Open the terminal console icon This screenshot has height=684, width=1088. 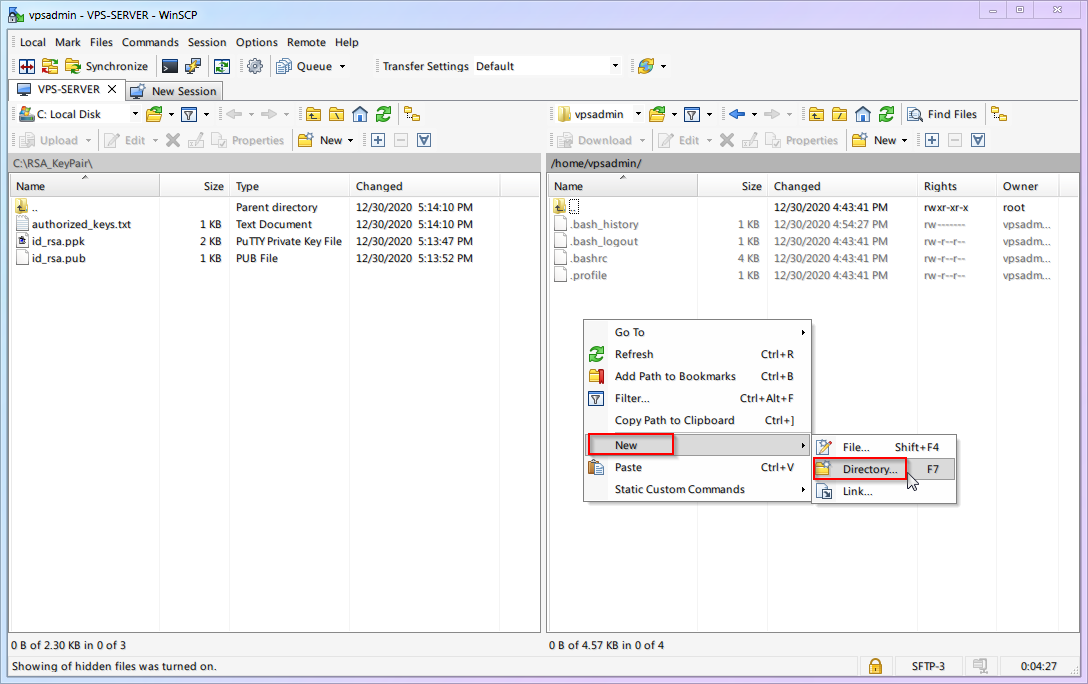(170, 66)
